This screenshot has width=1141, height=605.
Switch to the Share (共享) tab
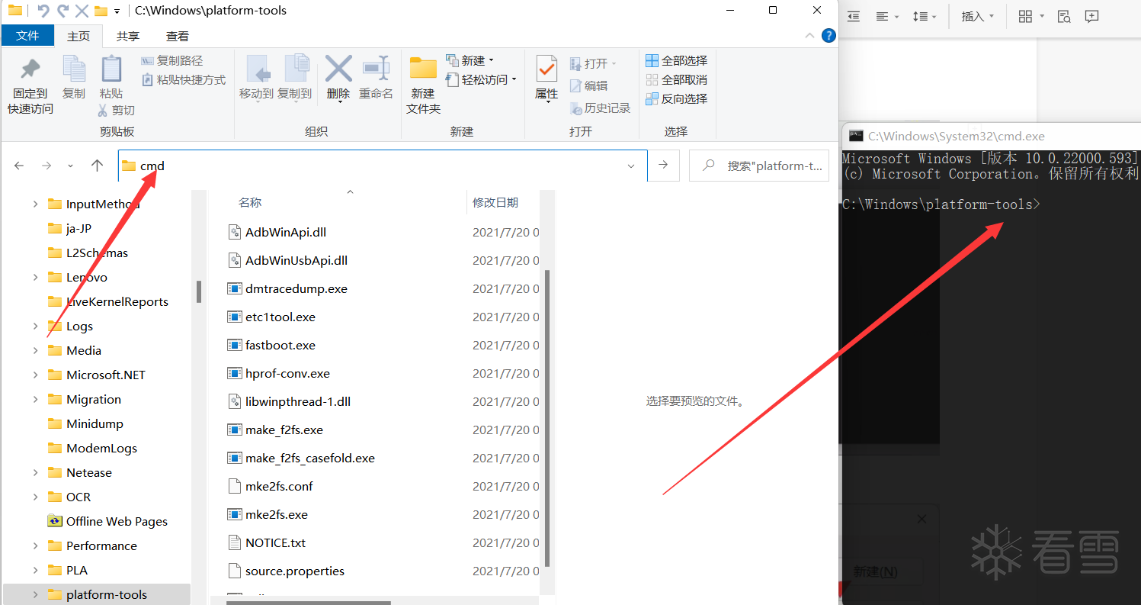[x=128, y=36]
